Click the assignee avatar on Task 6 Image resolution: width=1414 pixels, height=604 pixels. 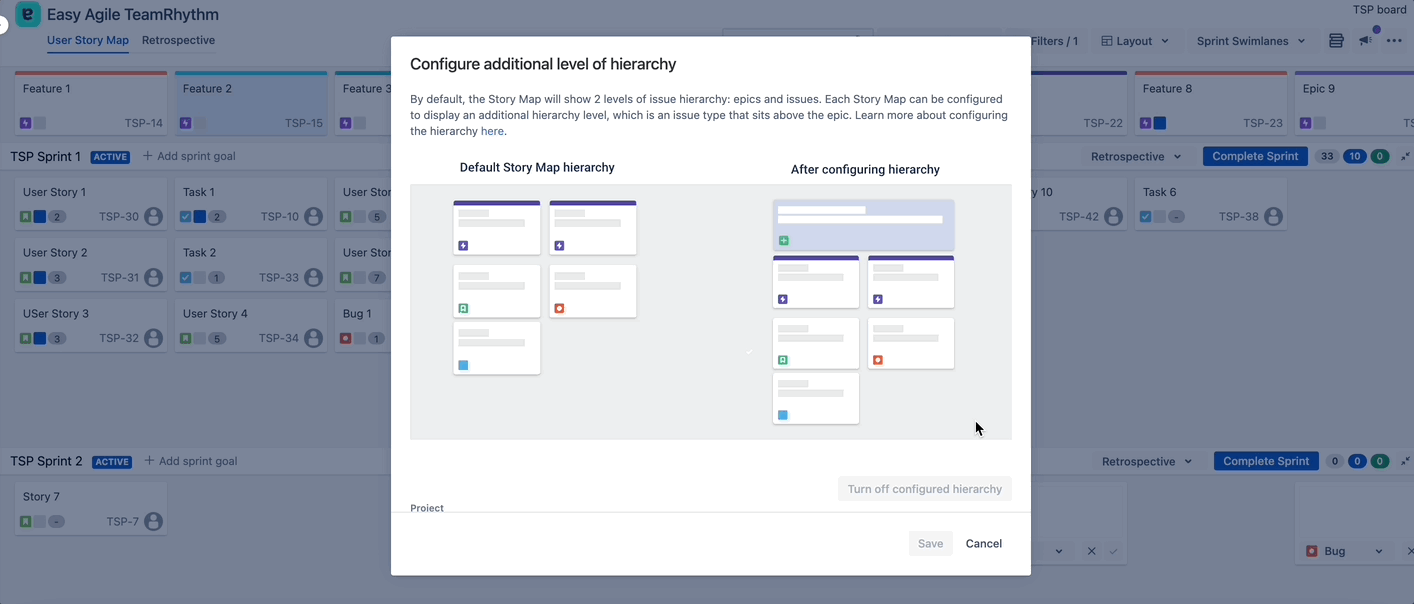(1273, 217)
